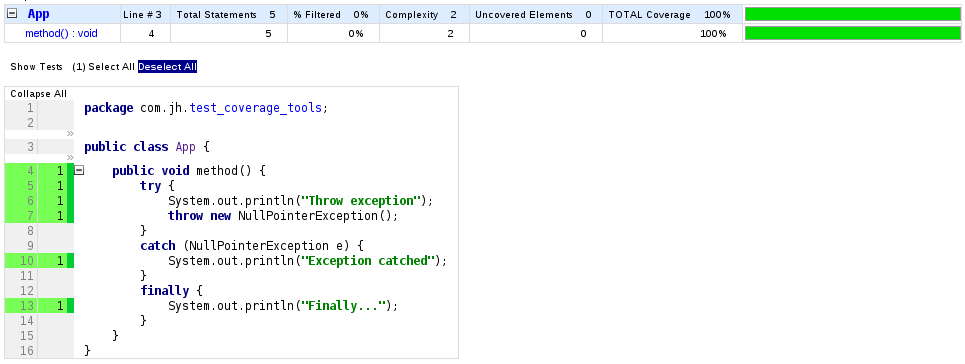
Task: Click method() row 100% coverage value
Action: (x=713, y=34)
